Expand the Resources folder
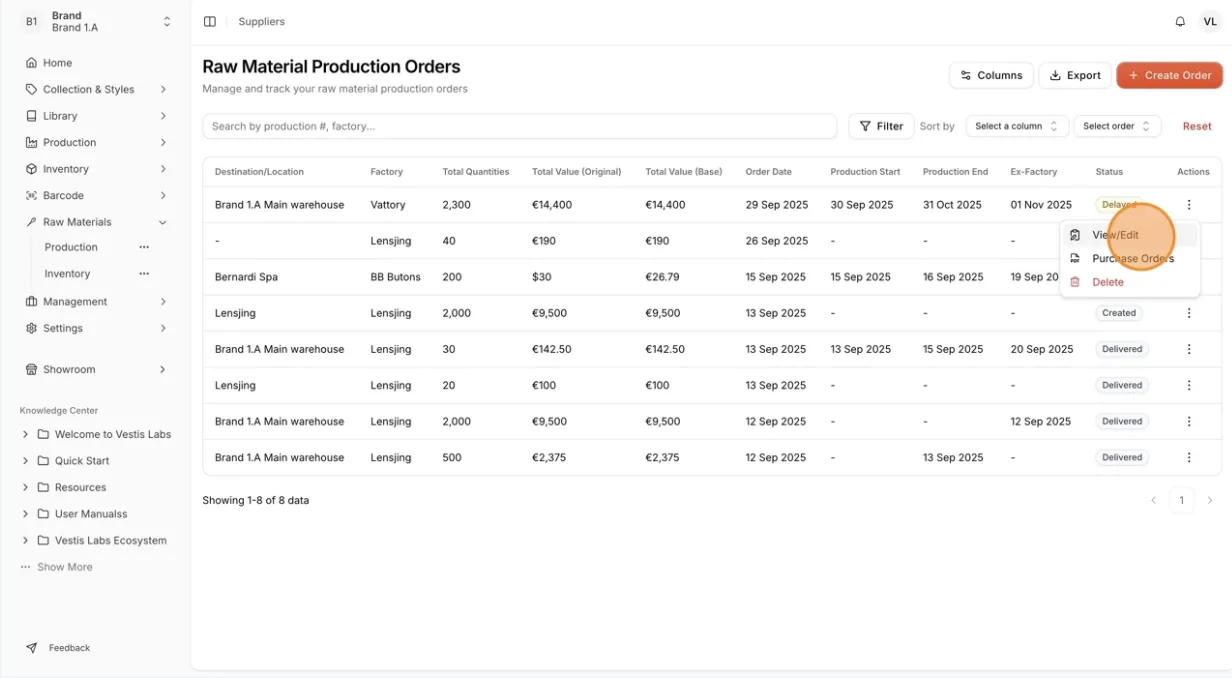The width and height of the screenshot is (1232, 678). point(25,487)
